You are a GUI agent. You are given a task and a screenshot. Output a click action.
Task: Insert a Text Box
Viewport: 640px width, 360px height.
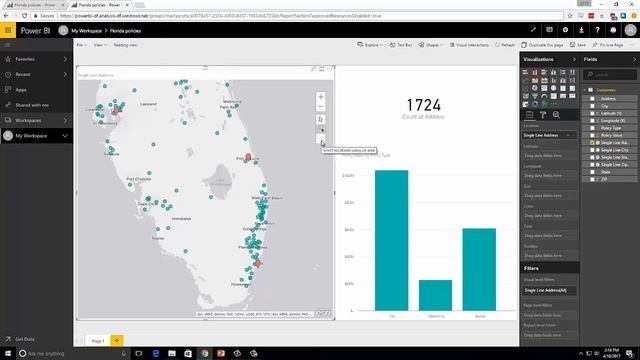400,45
